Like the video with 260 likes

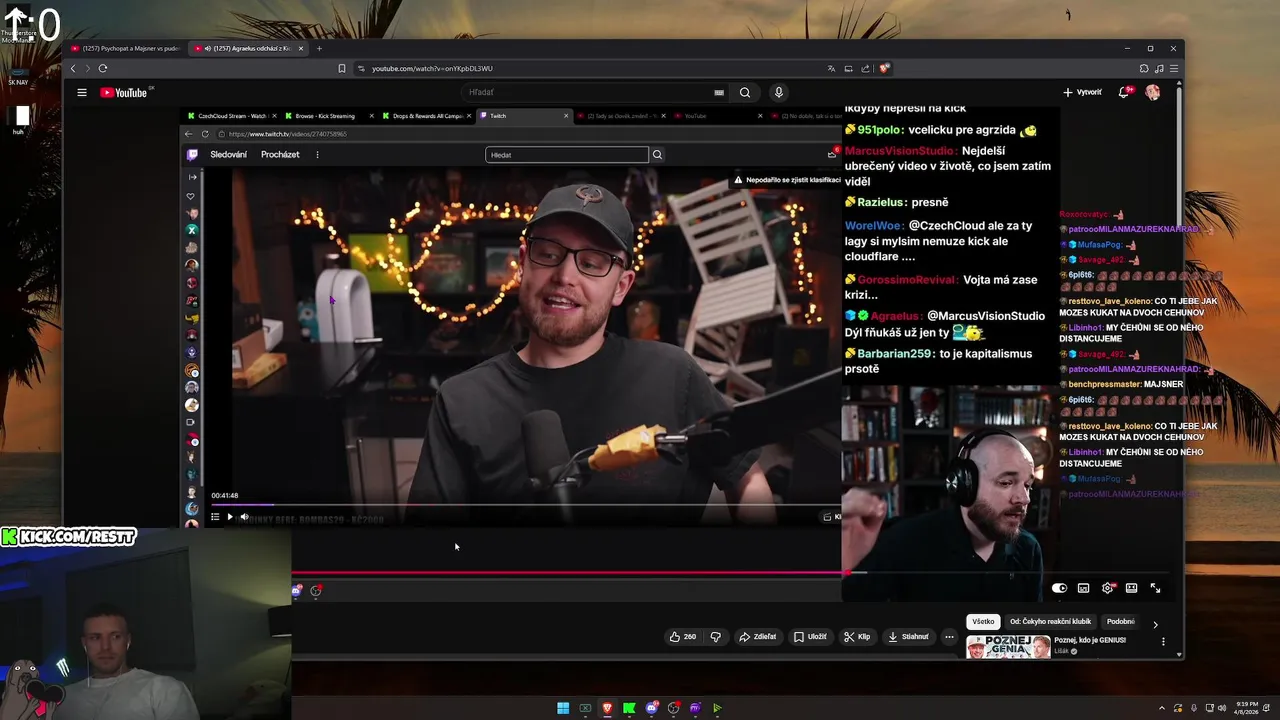click(x=683, y=636)
